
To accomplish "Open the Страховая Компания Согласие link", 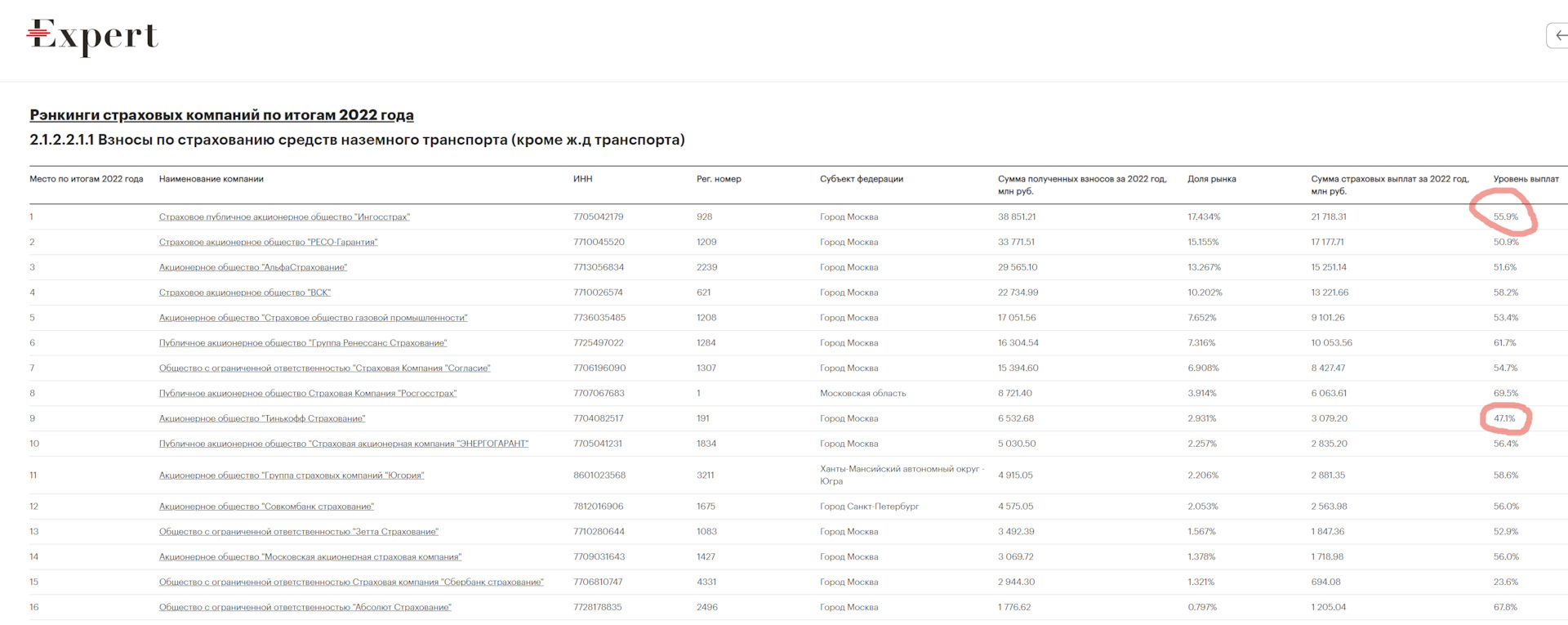I will [x=324, y=368].
